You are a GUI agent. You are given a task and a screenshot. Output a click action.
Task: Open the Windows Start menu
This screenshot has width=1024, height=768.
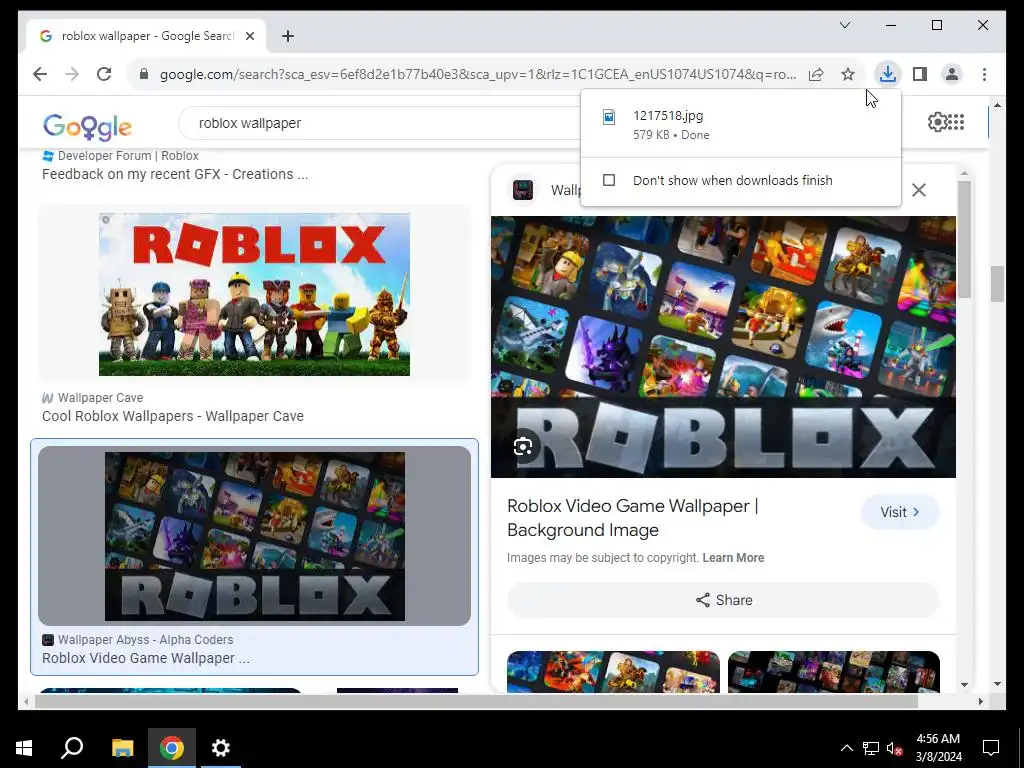pos(24,748)
